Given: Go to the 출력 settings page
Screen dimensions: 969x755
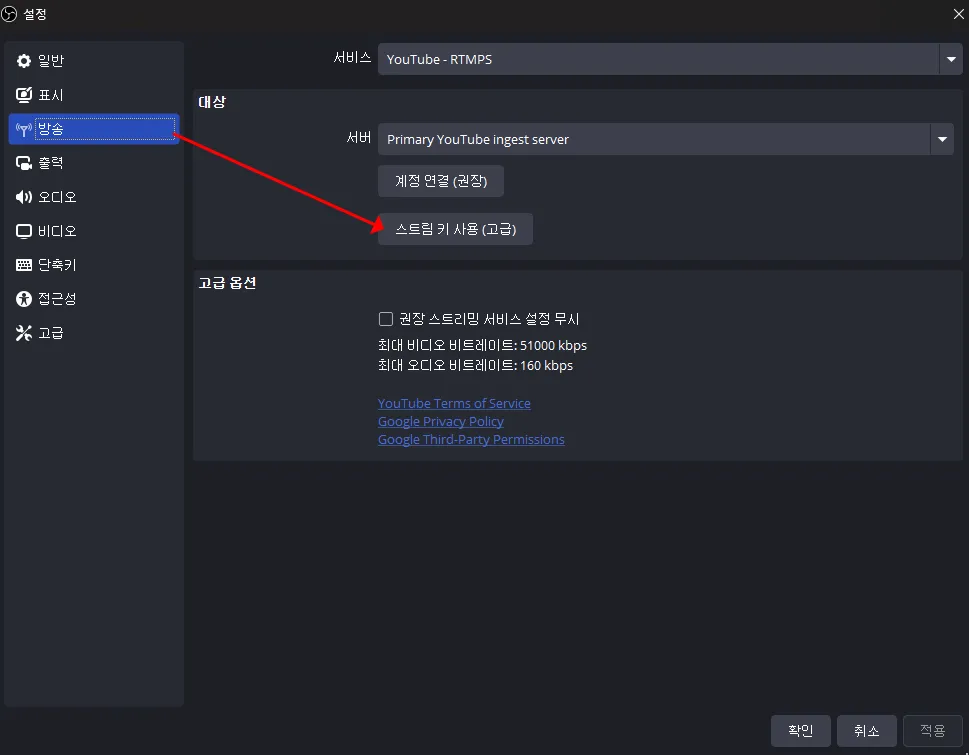Looking at the screenshot, I should pyautogui.click(x=94, y=163).
